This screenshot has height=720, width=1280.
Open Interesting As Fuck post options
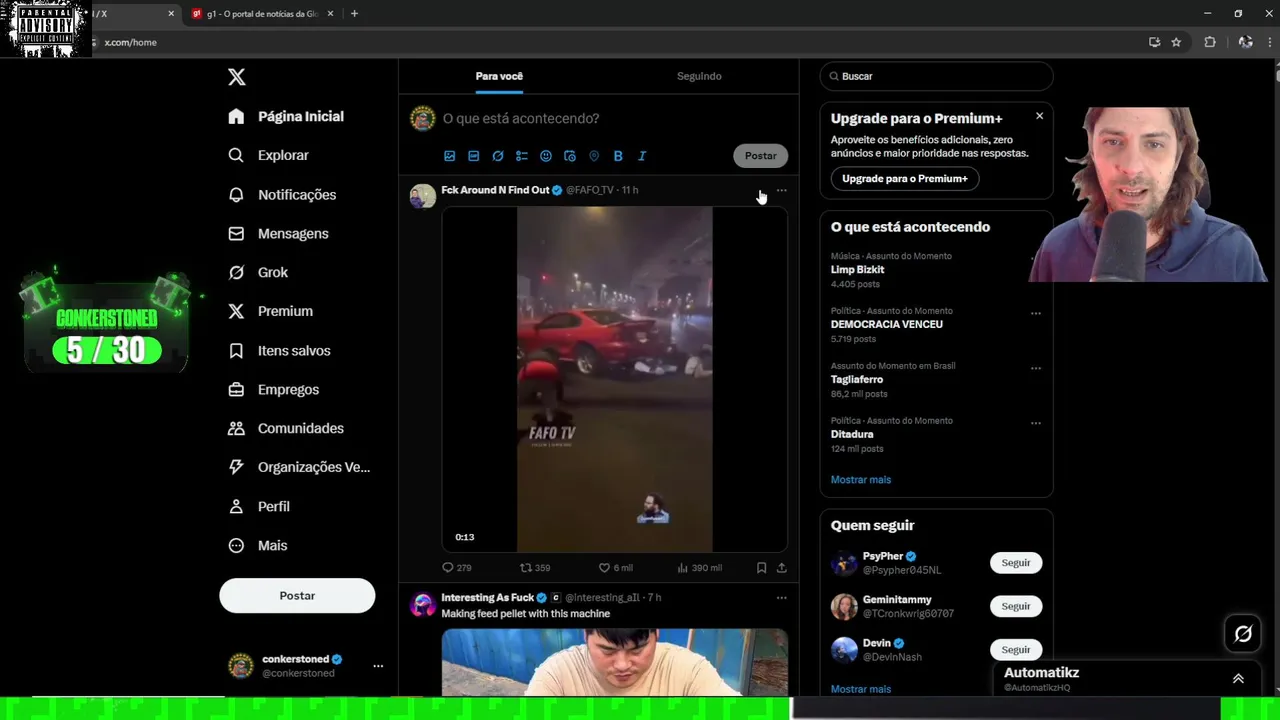click(781, 598)
